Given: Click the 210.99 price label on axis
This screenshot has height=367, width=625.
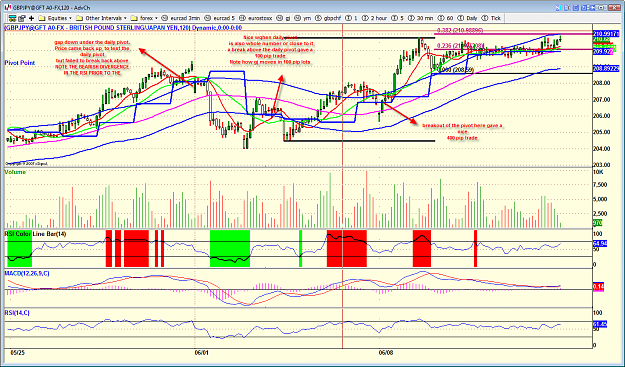Looking at the screenshot, I should click(x=606, y=34).
